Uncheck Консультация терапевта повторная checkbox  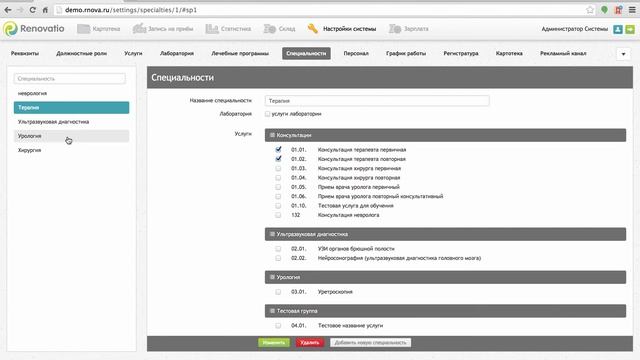(x=278, y=159)
